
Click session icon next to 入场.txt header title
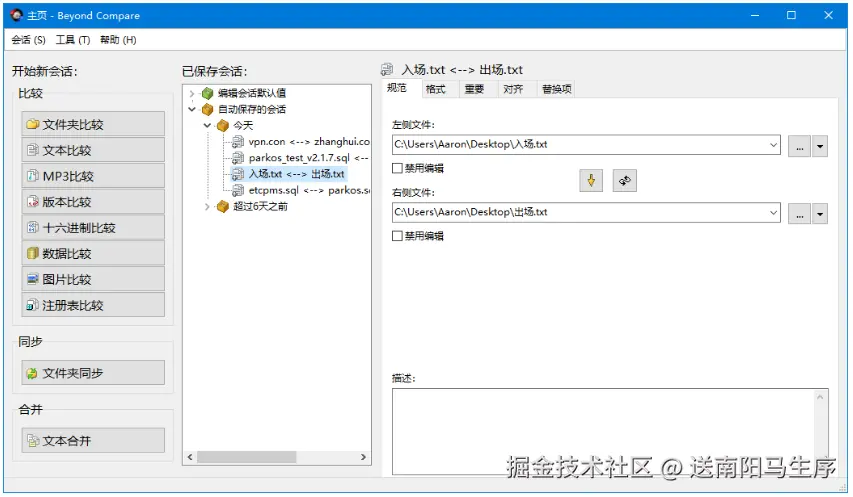coord(387,70)
